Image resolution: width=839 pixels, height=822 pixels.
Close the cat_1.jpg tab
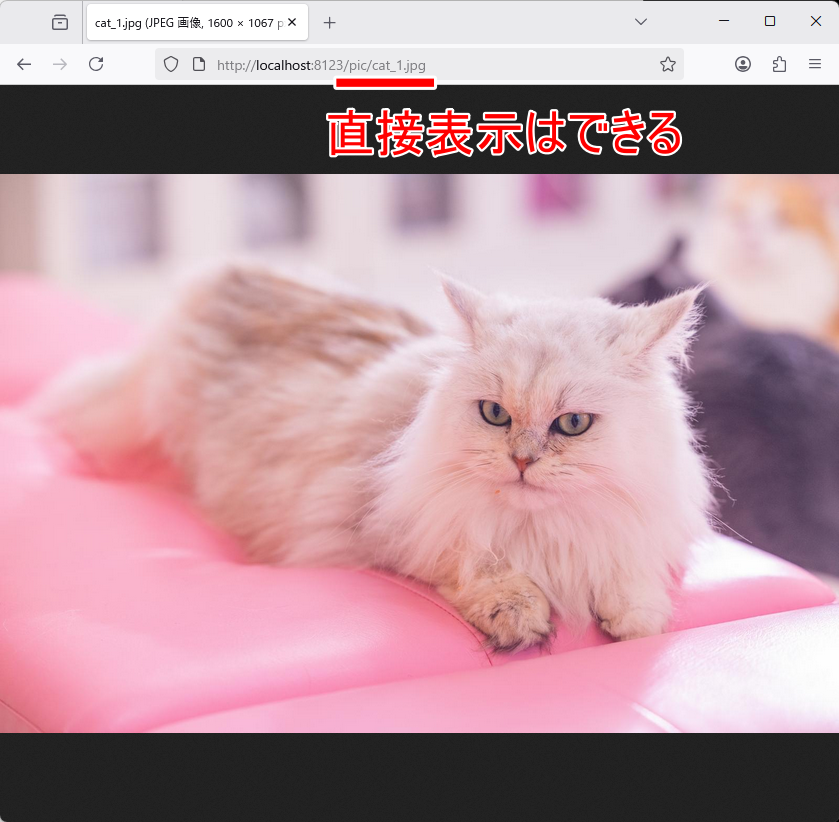tap(292, 22)
